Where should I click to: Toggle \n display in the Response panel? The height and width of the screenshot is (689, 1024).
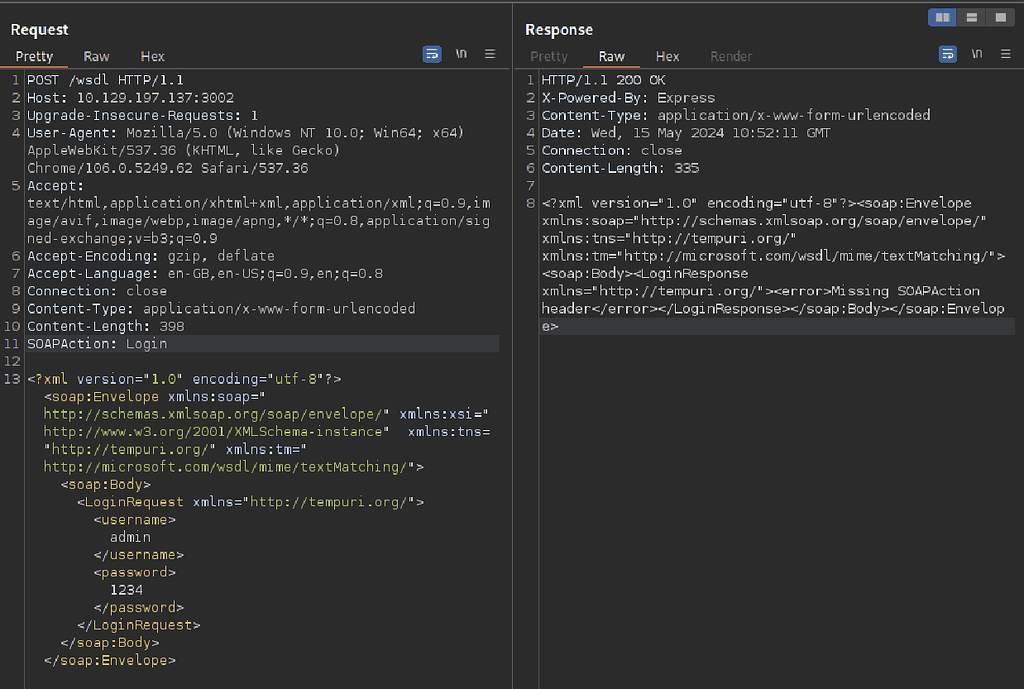[976, 54]
